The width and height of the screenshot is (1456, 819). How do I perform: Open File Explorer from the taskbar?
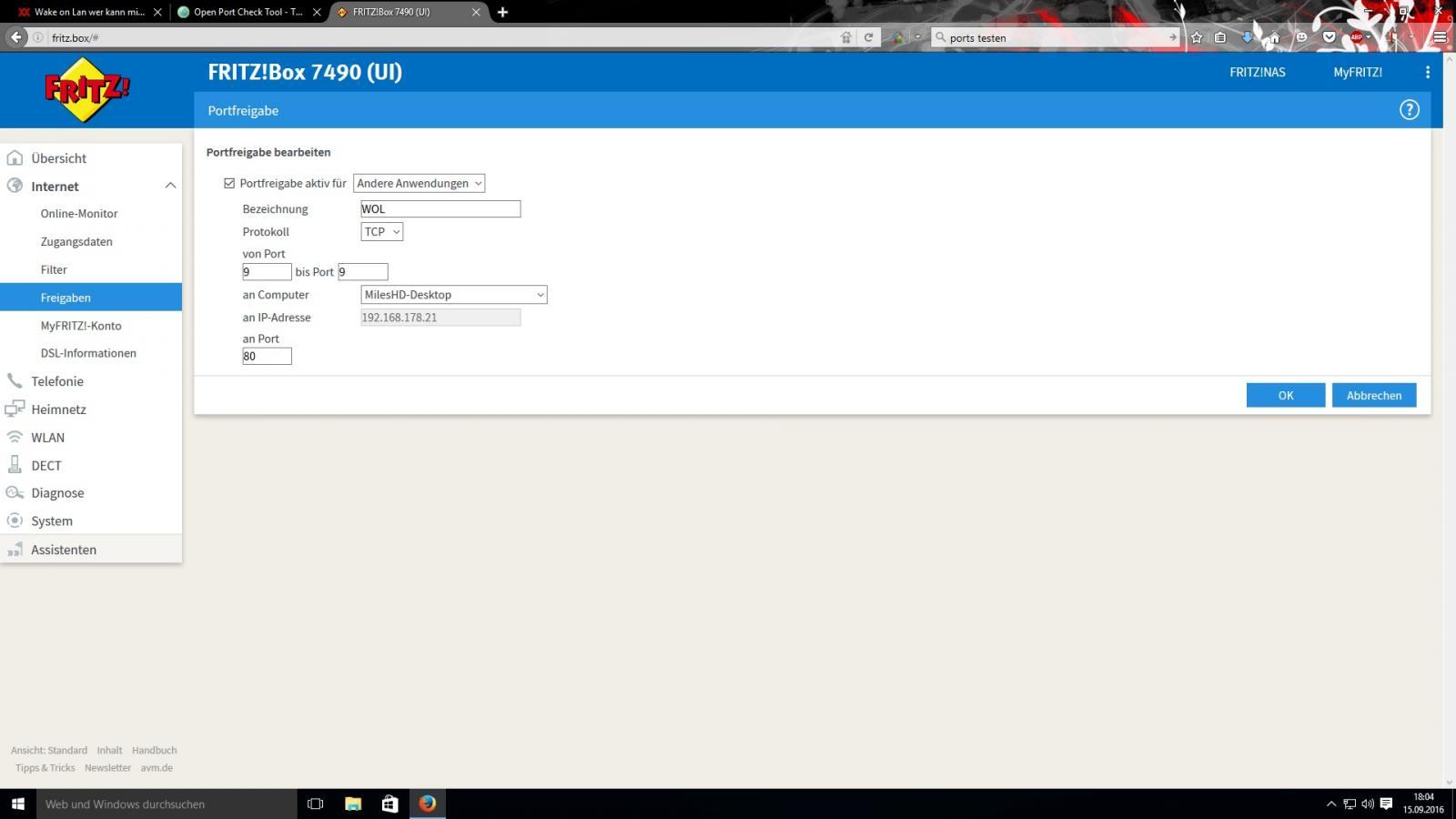353,804
